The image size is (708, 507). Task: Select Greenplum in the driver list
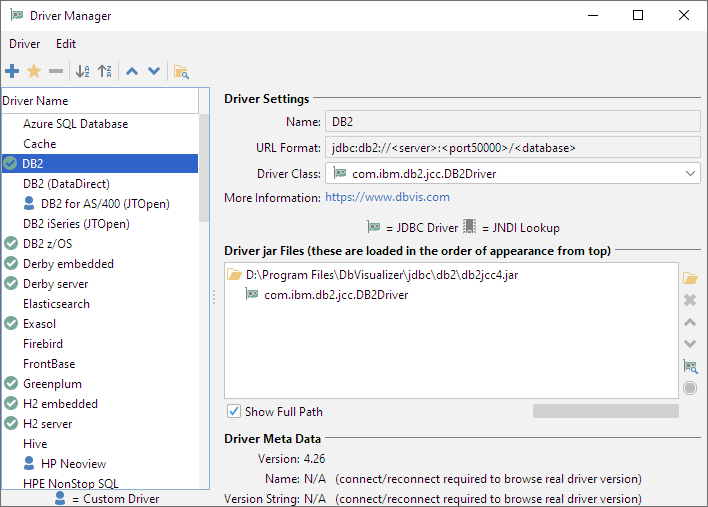(52, 384)
